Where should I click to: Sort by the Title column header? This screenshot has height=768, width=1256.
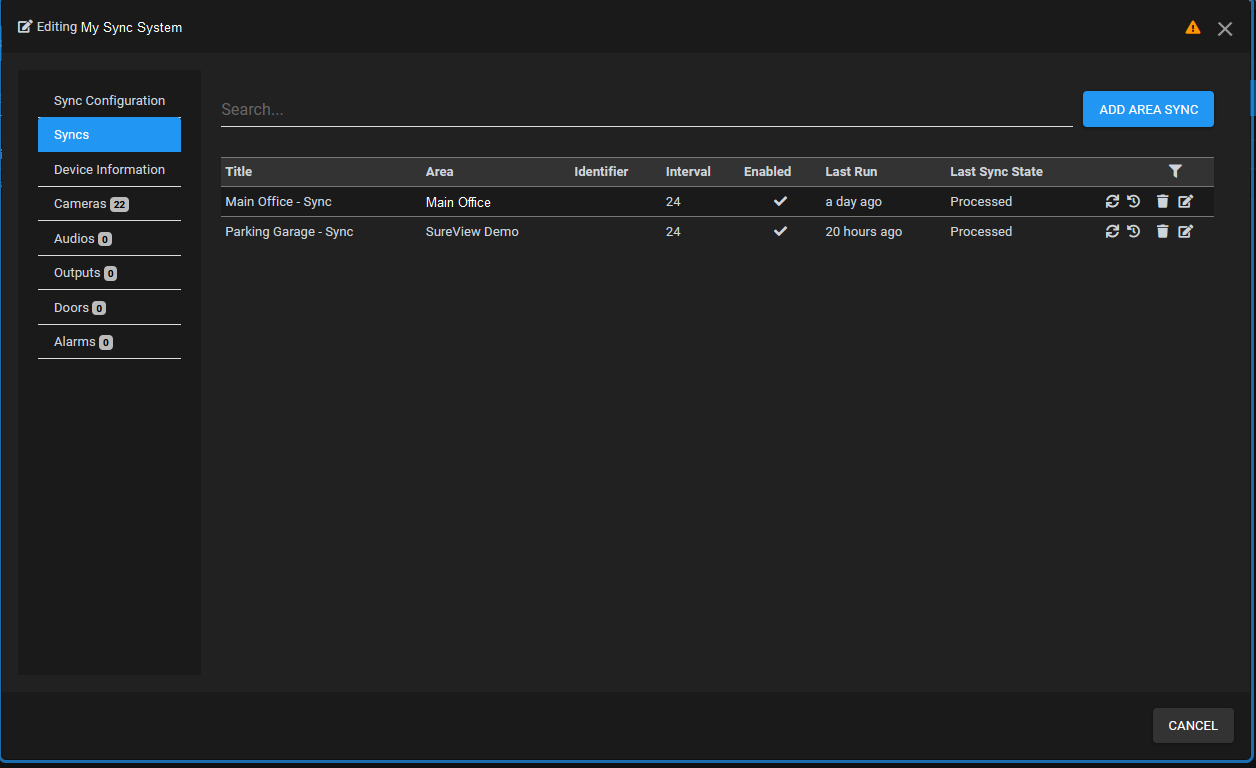pyautogui.click(x=239, y=172)
